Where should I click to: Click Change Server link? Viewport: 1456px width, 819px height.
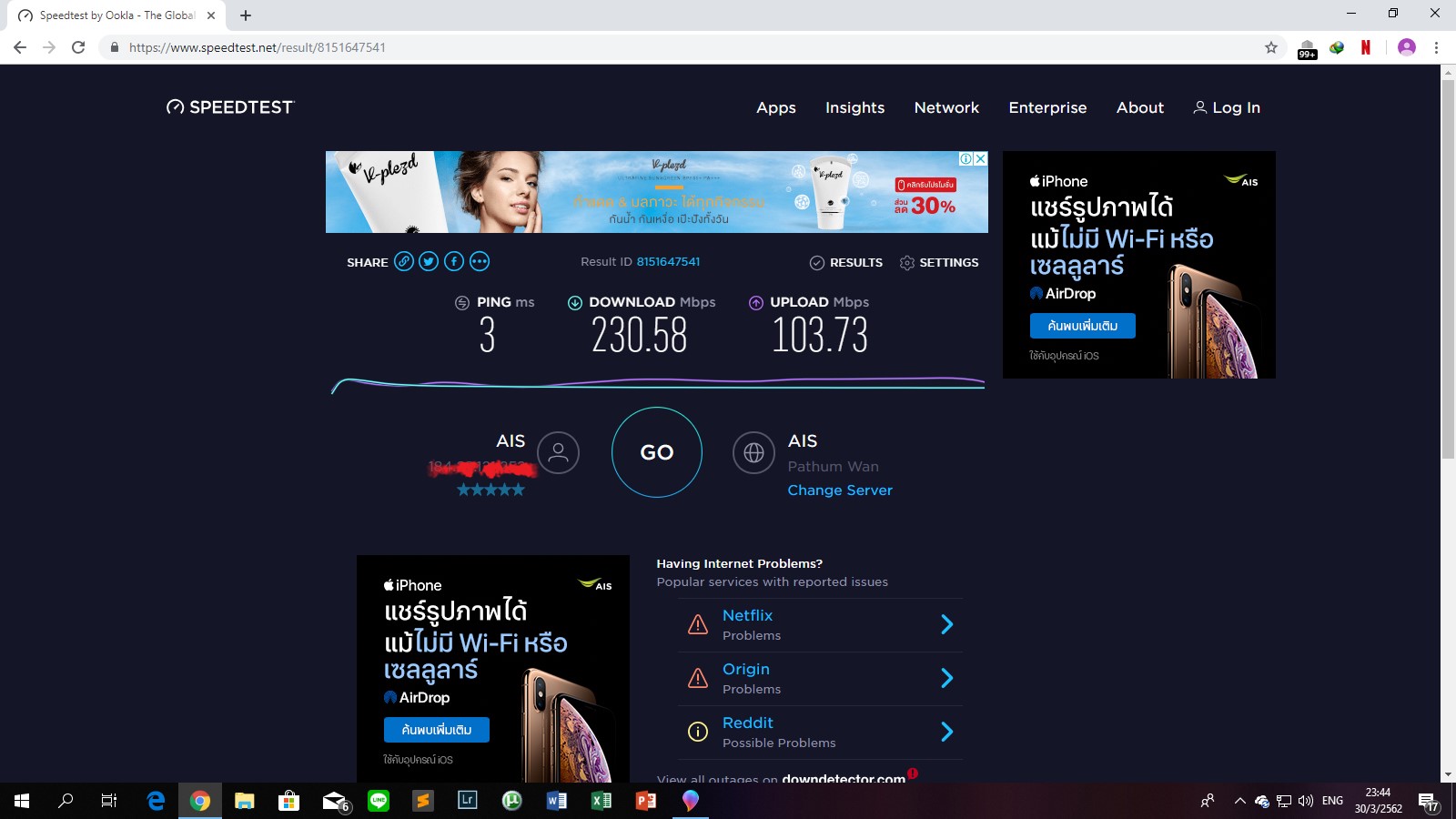click(840, 490)
